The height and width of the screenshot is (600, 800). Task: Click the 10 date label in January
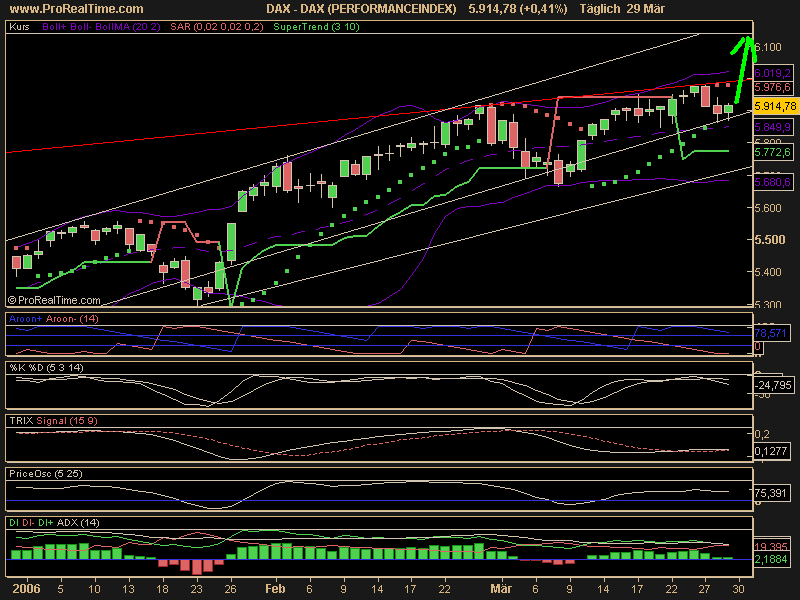point(94,589)
